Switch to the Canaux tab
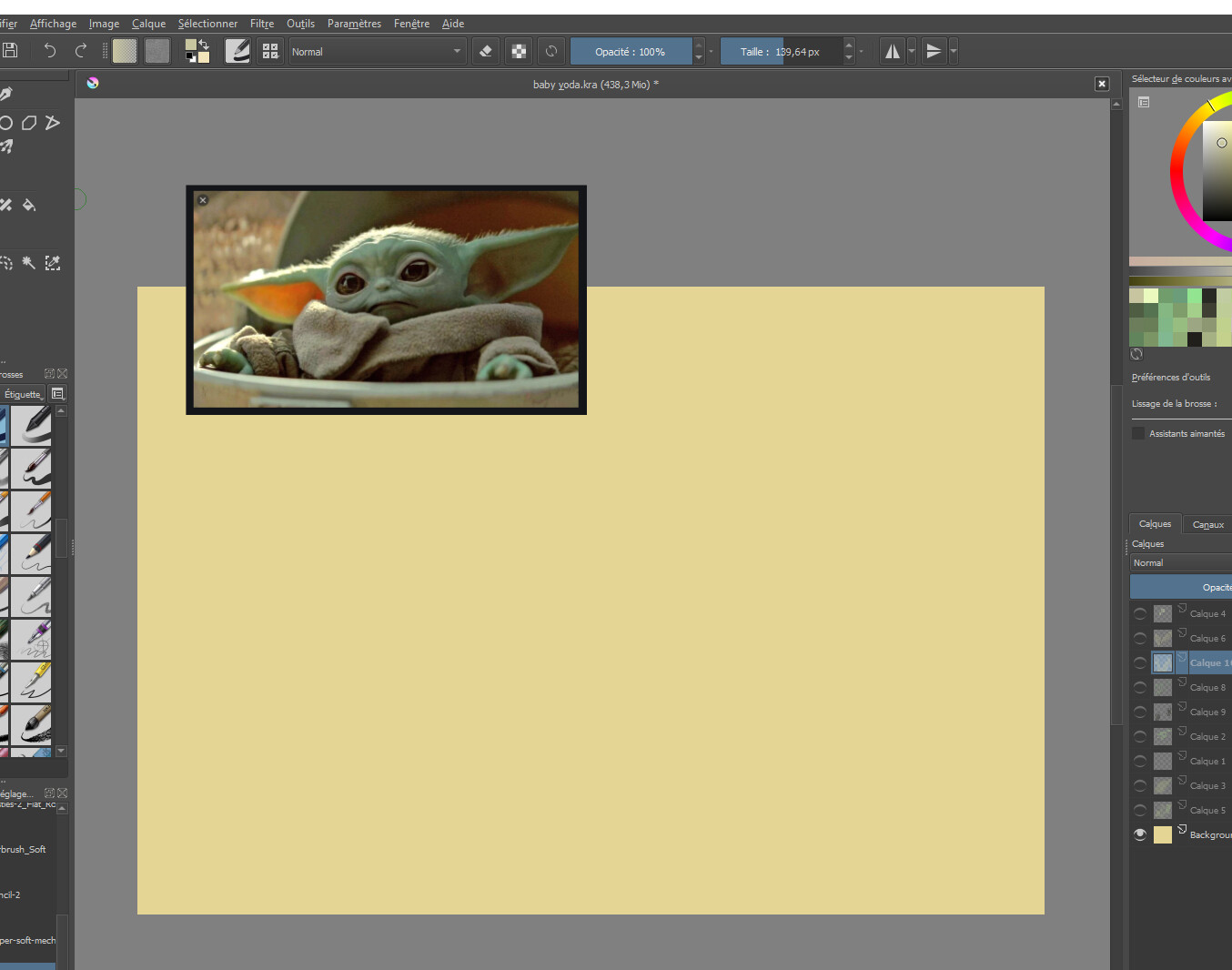The image size is (1232, 970). pos(1207,525)
